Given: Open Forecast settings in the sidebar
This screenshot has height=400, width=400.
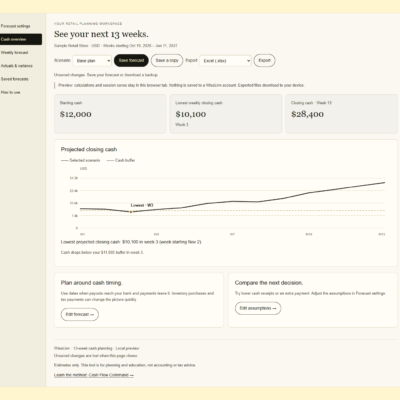Looking at the screenshot, I should point(15,26).
